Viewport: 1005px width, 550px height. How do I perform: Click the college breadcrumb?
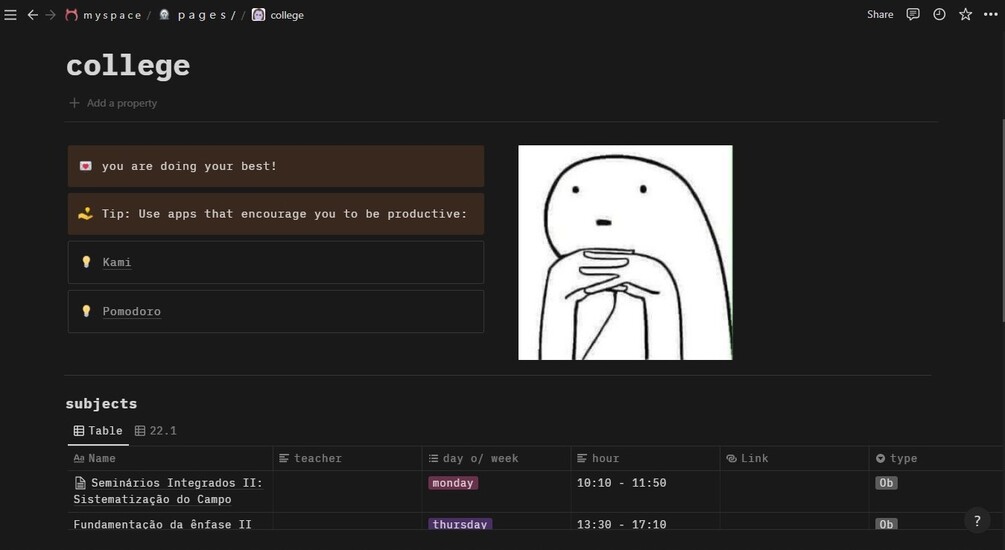(x=278, y=15)
